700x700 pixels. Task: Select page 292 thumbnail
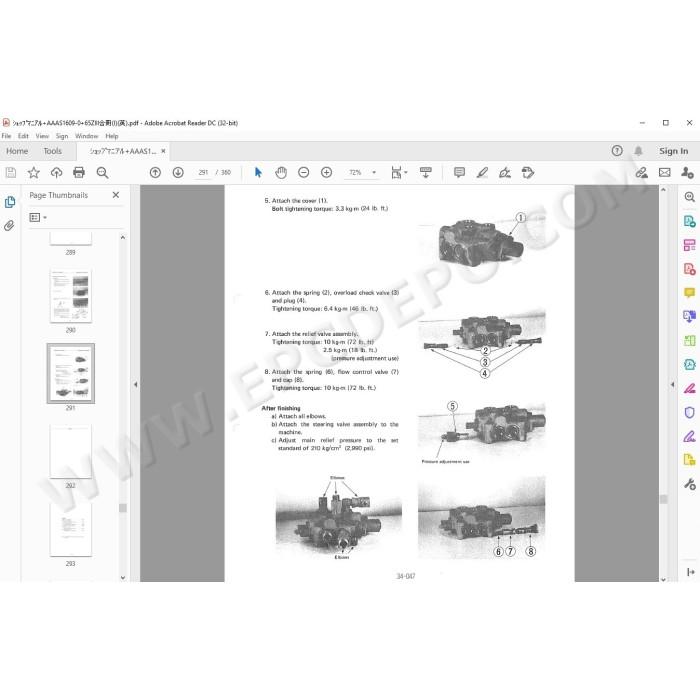pyautogui.click(x=71, y=451)
